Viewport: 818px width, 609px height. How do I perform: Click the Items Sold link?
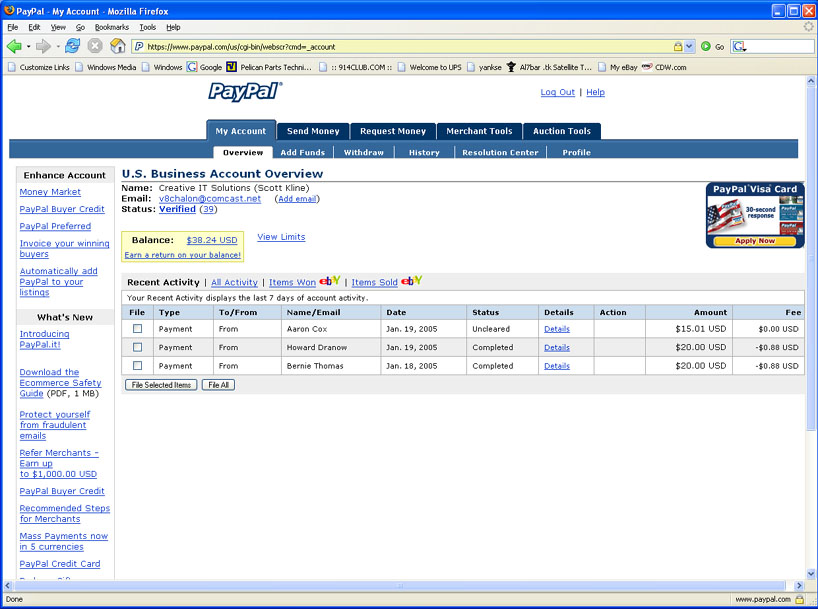click(x=375, y=282)
